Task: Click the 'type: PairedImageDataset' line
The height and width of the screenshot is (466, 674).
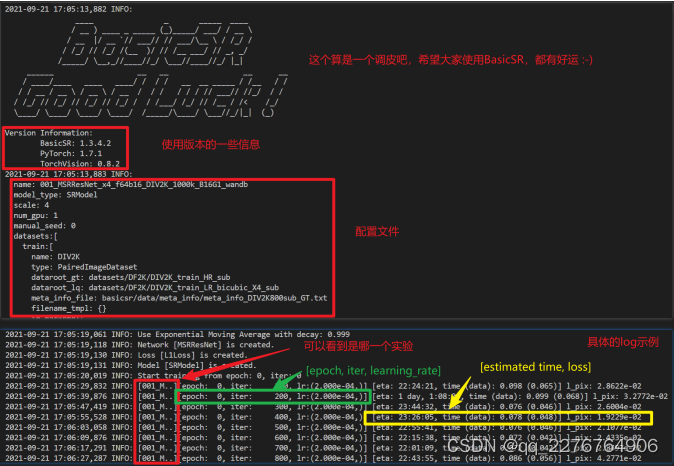Action: click(84, 267)
